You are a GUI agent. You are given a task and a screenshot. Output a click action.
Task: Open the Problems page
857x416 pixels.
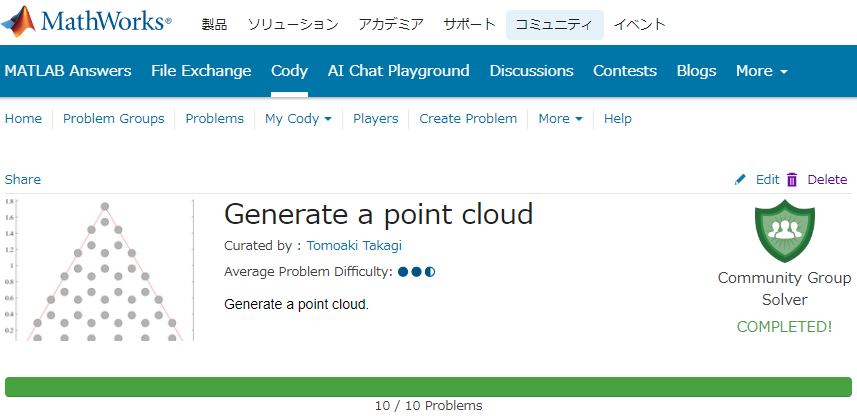214,119
